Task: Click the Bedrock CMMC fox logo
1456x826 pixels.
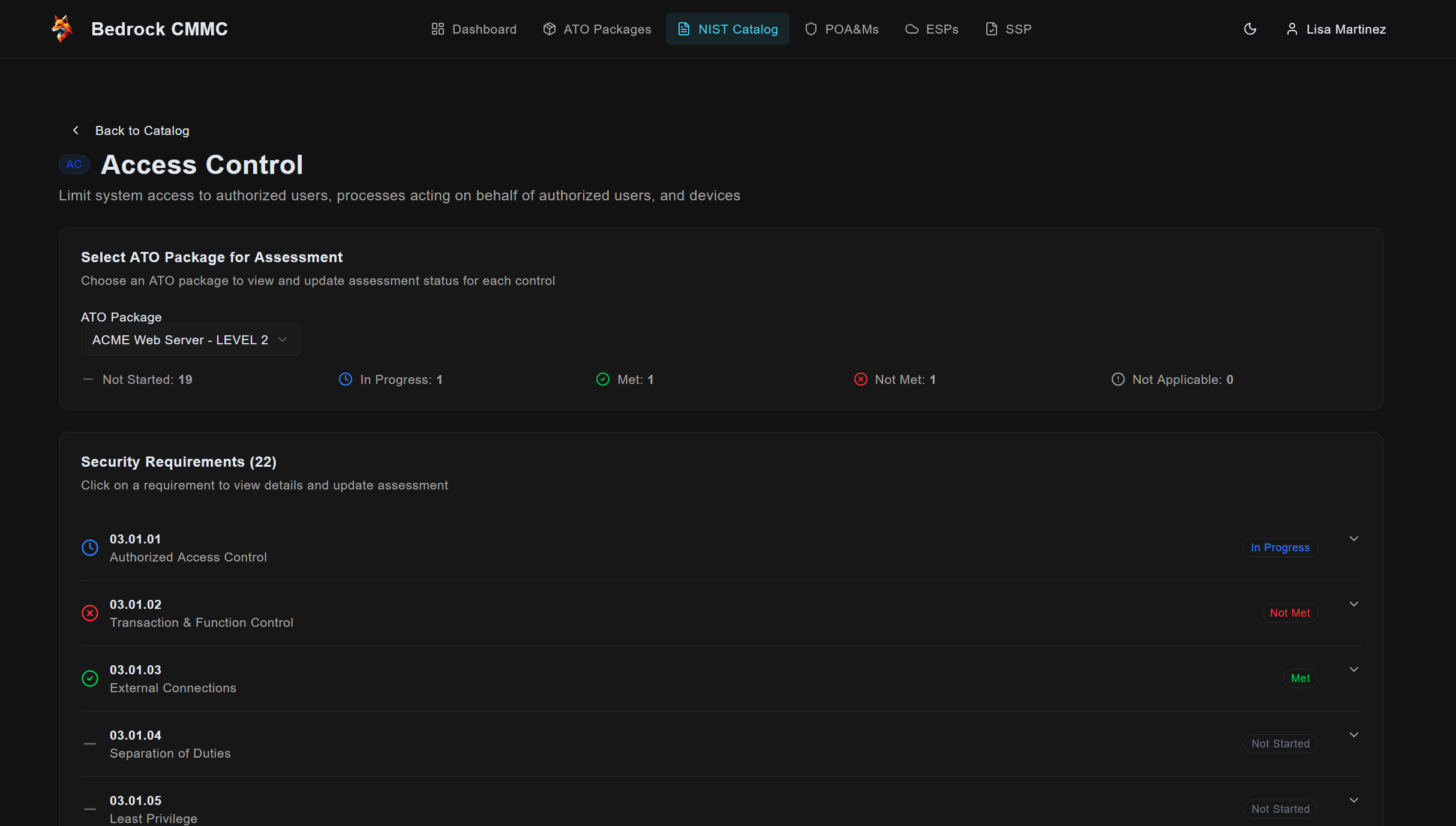Action: point(62,29)
